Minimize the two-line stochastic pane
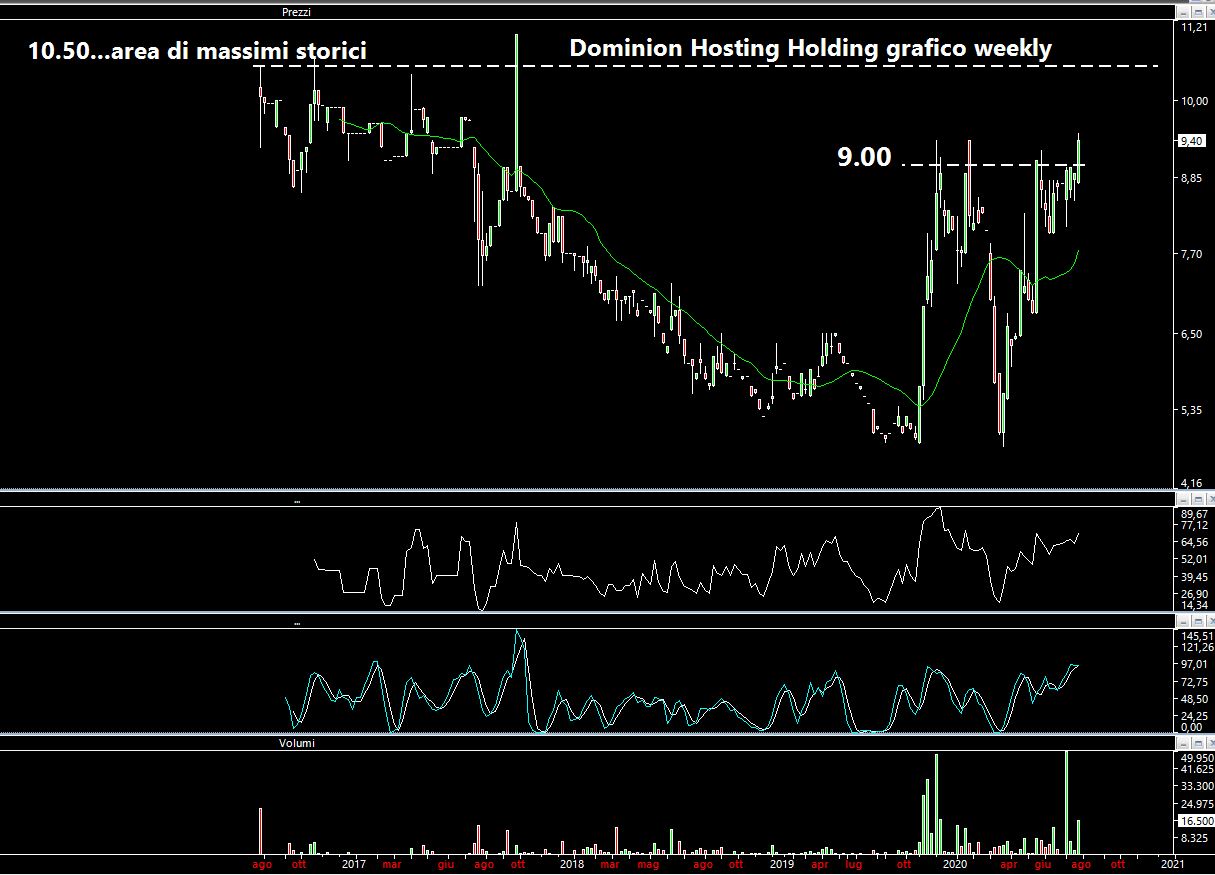The width and height of the screenshot is (1215, 875). (1183, 621)
